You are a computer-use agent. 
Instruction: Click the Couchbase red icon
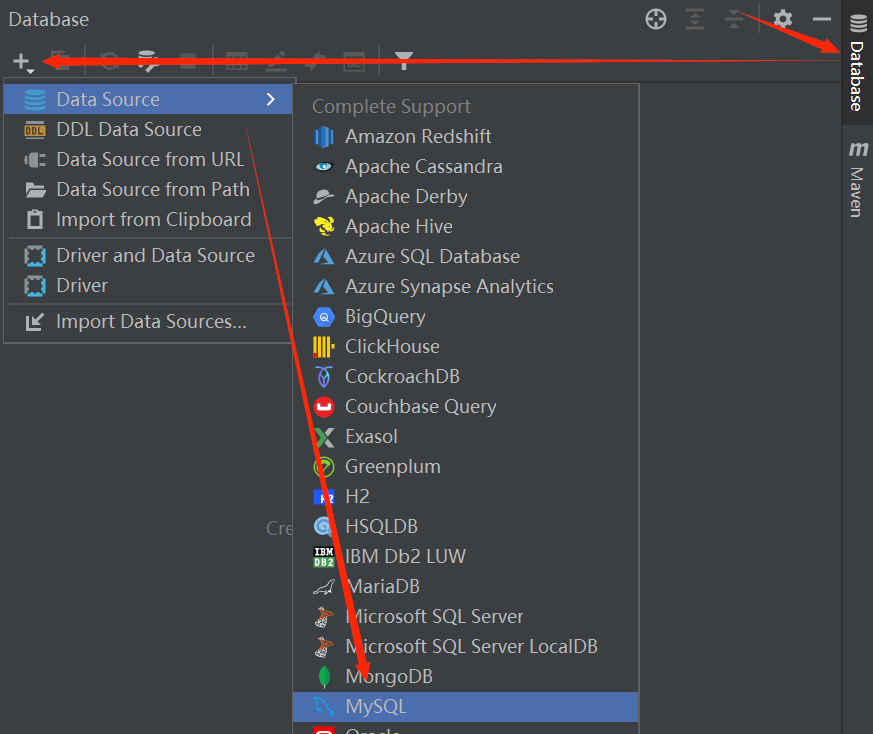point(323,407)
